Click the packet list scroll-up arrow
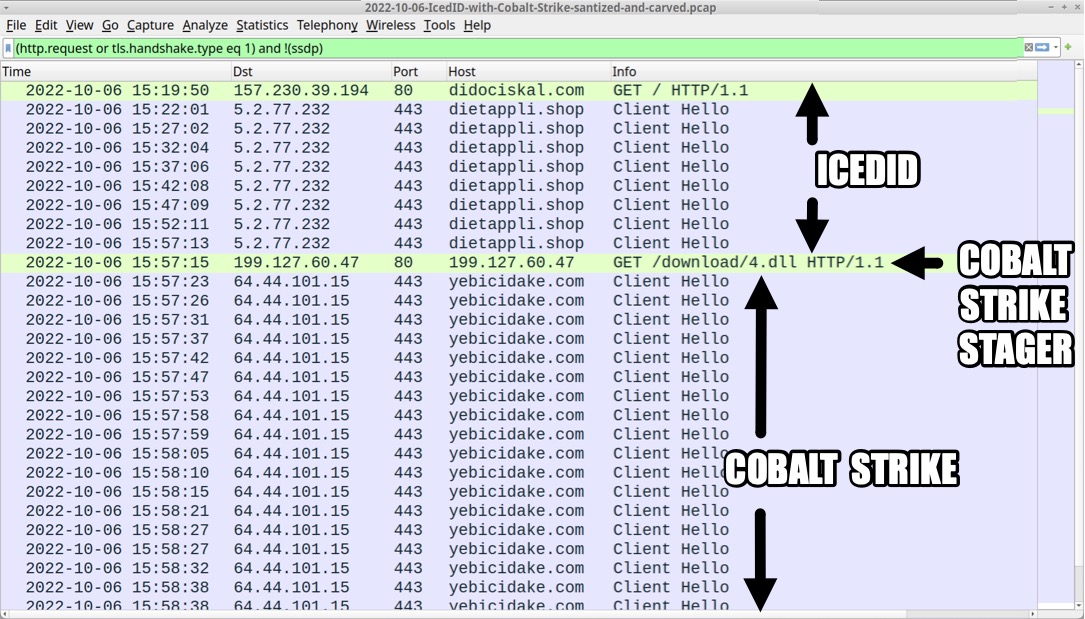Image resolution: width=1085 pixels, height=619 pixels. [x=1079, y=65]
